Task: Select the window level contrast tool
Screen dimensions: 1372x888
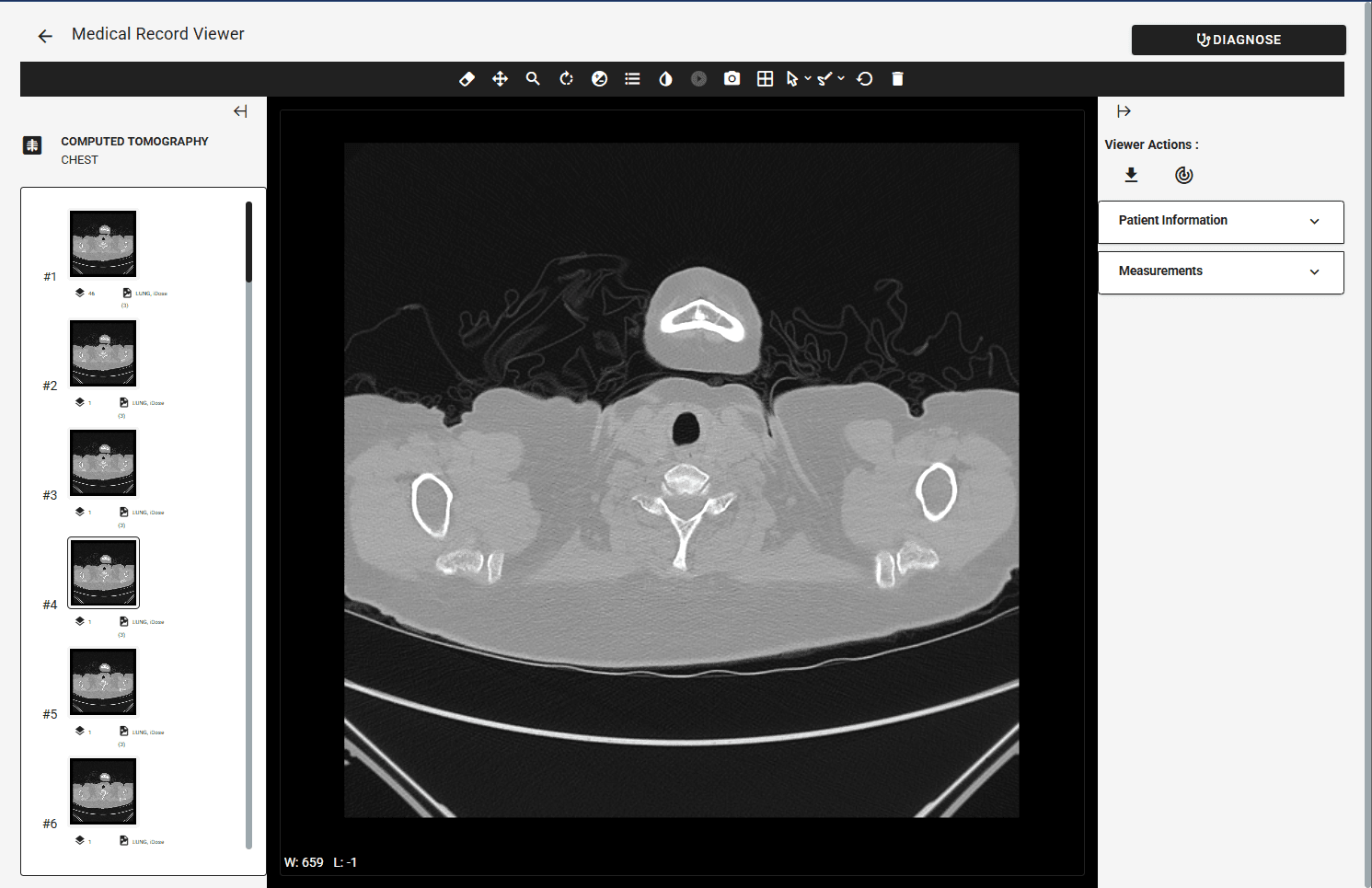Action: tap(665, 79)
